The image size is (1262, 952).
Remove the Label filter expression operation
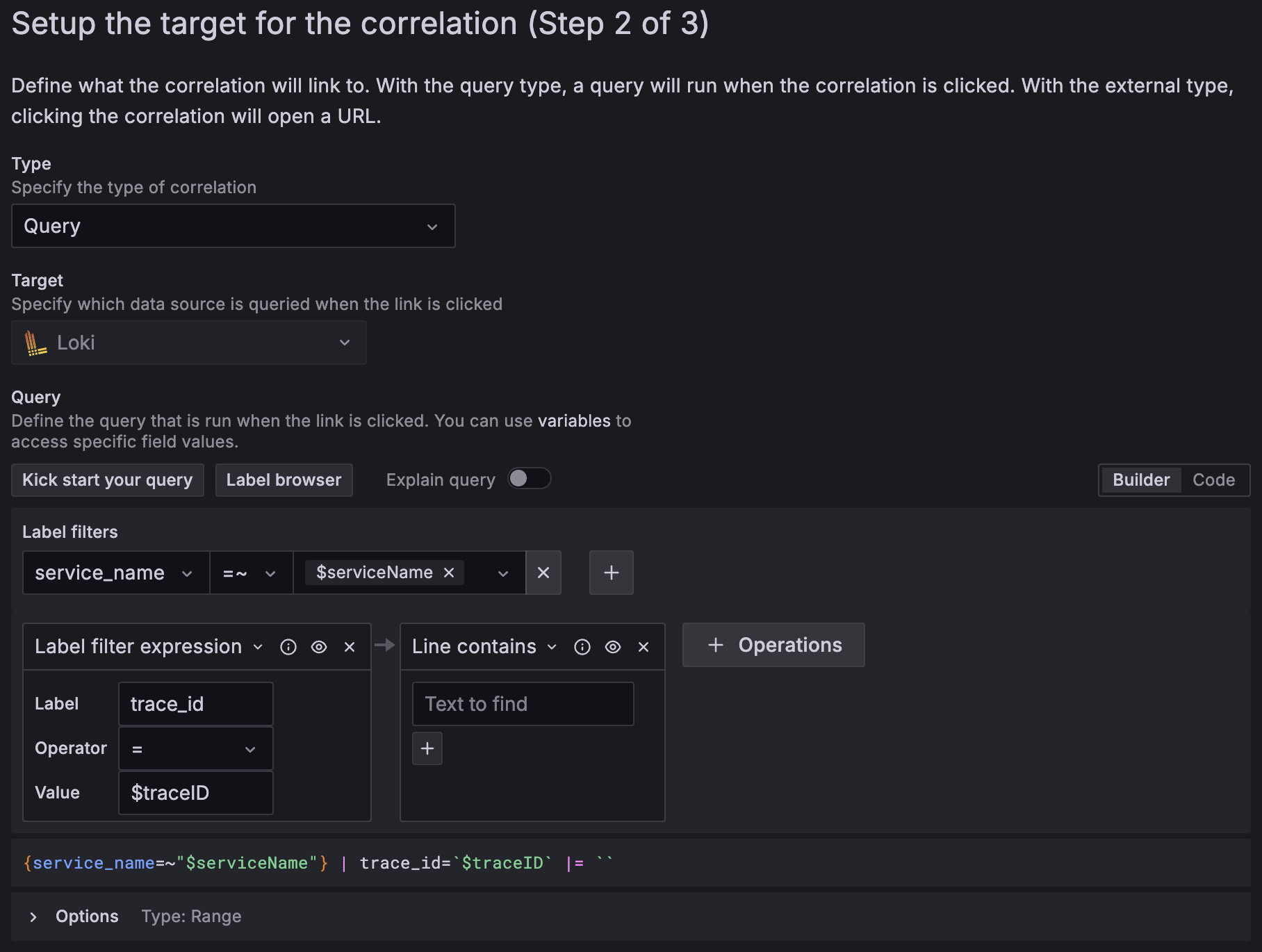point(350,646)
